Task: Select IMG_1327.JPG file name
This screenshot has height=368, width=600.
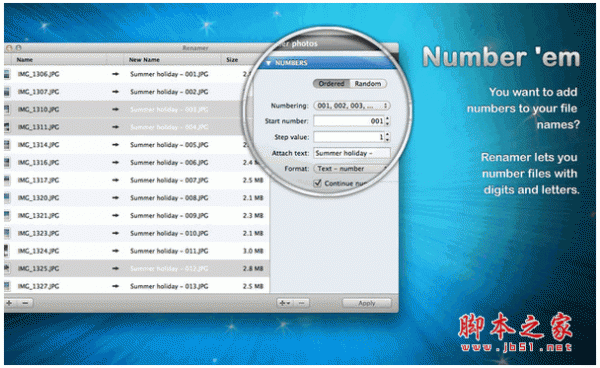Action: pos(38,286)
